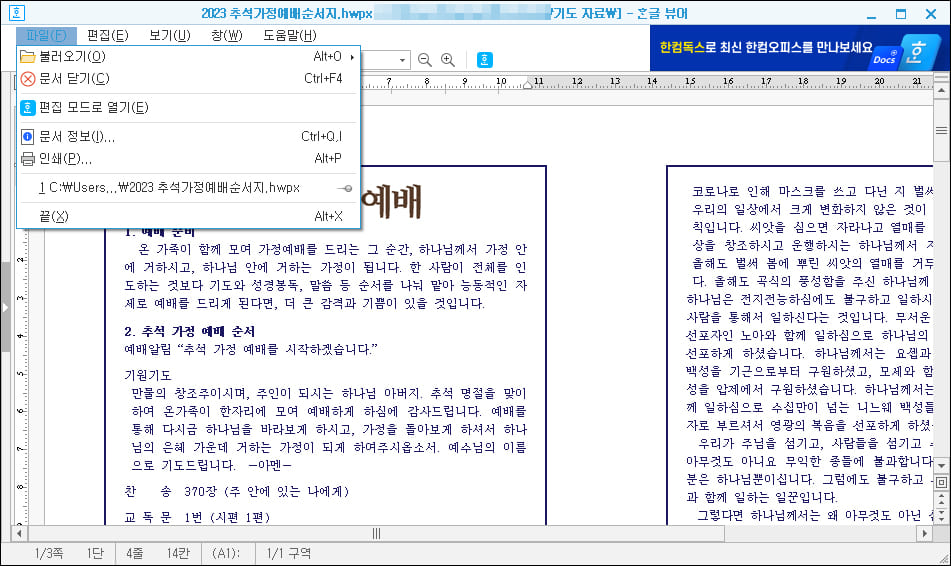Click the horizontal scrollbar left arrow

[19, 534]
